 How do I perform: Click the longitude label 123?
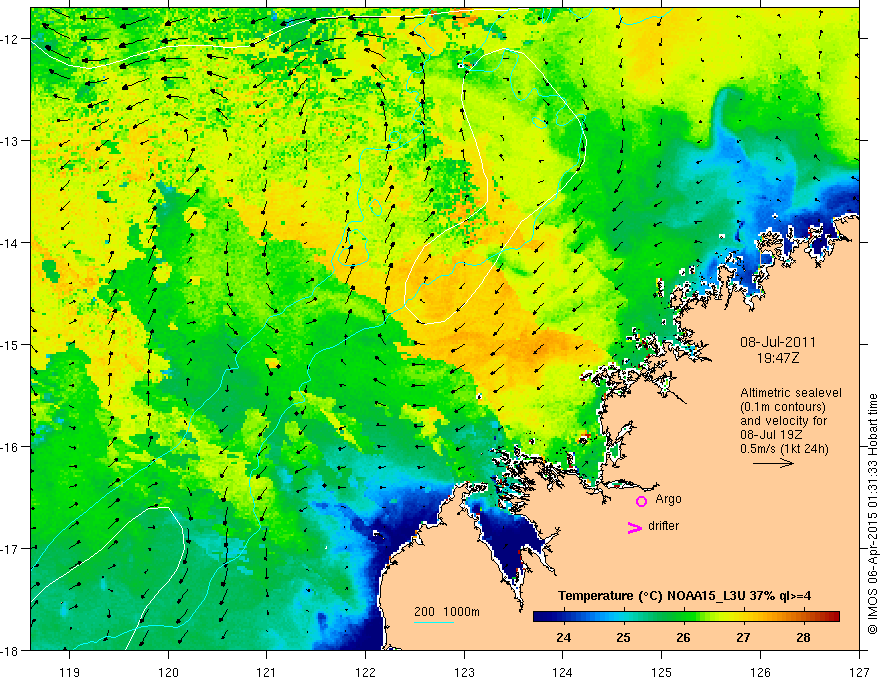point(464,672)
